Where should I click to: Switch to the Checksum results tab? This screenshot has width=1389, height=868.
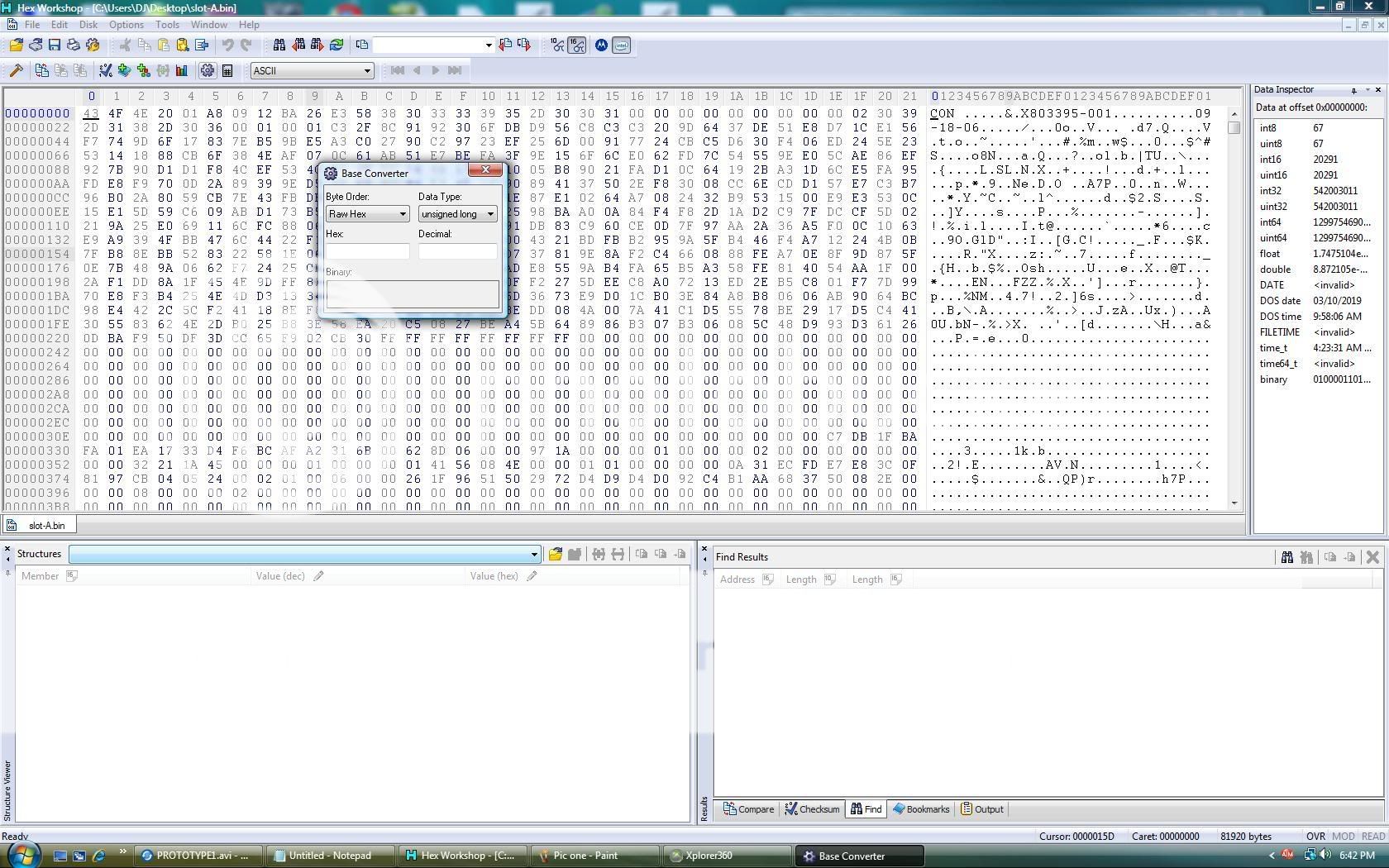[x=812, y=809]
